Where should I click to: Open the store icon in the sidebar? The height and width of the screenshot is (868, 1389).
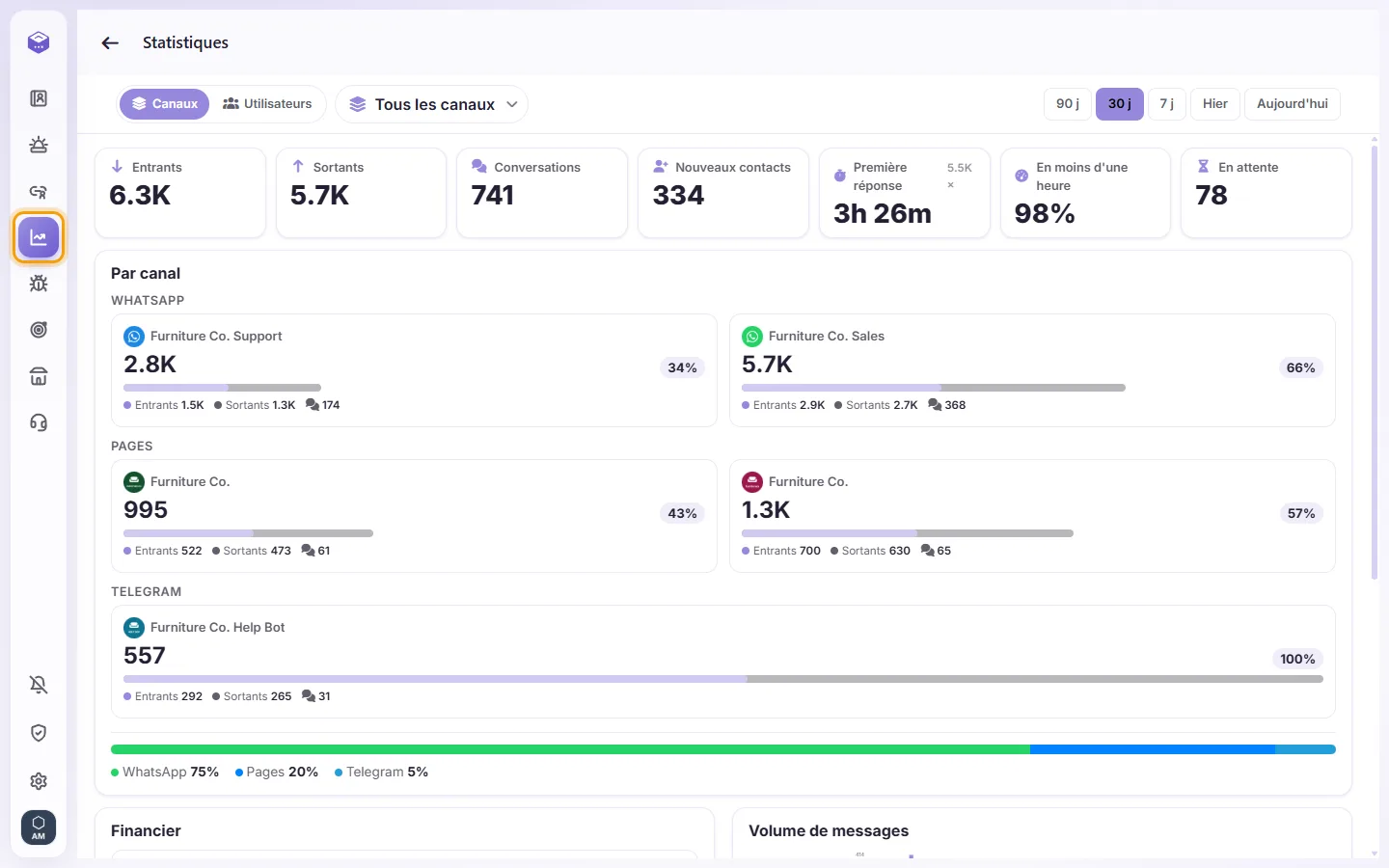click(39, 376)
